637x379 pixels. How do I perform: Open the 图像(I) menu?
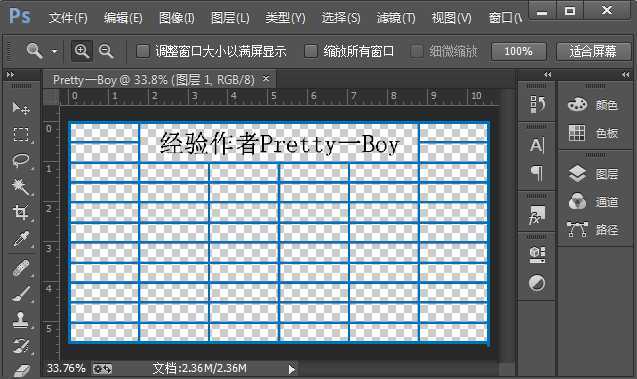tap(177, 18)
